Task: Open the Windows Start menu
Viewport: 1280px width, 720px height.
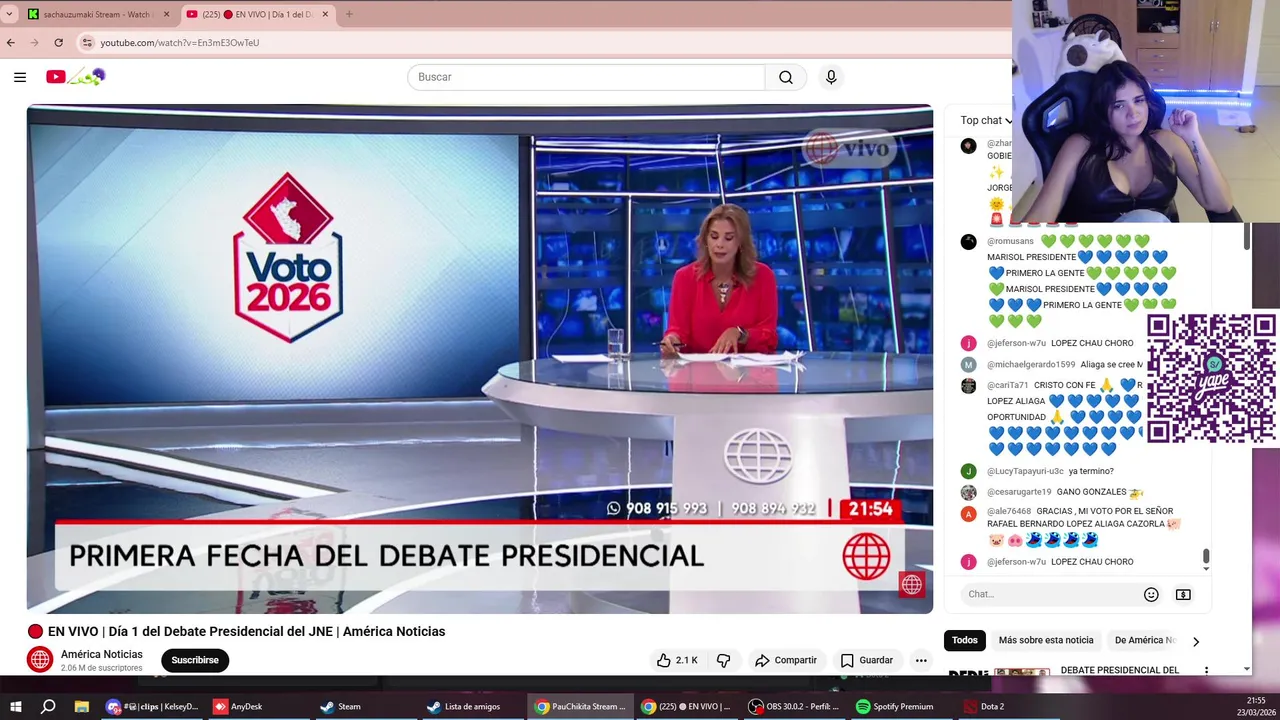Action: [15, 706]
